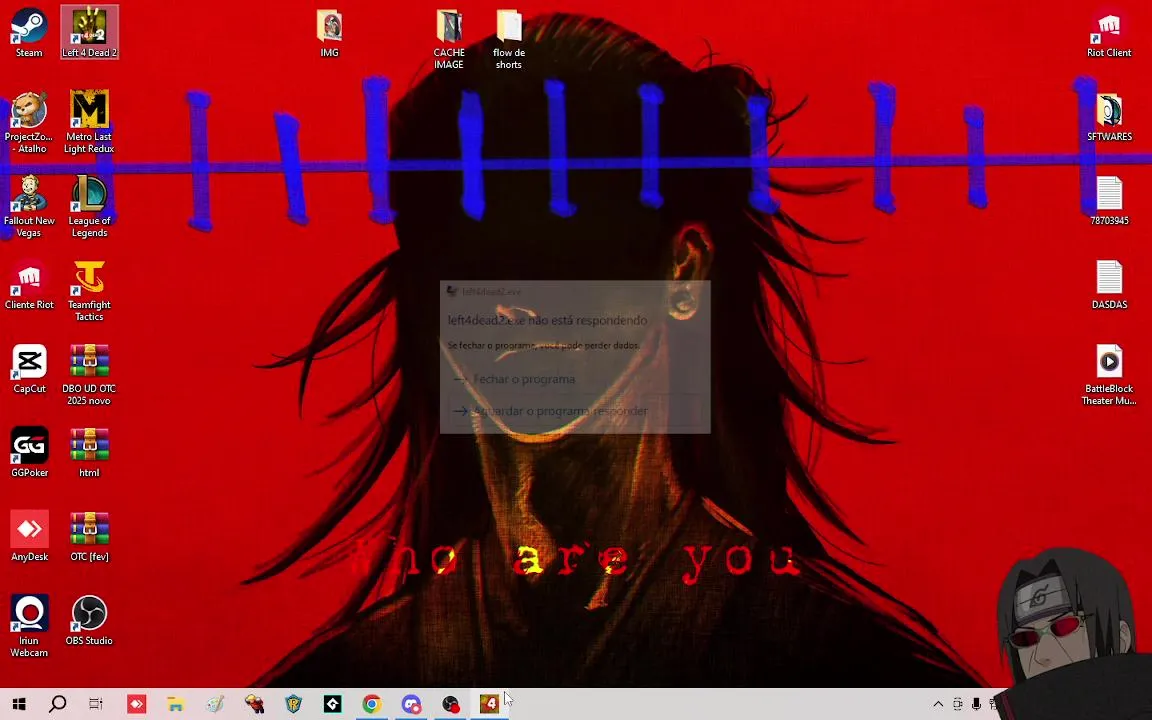
Task: Open the red character game taskbar icon
Action: tap(254, 704)
